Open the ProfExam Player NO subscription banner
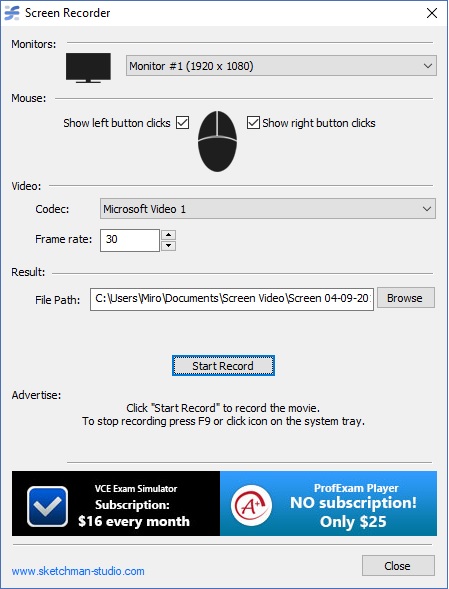This screenshot has height=589, width=449. click(328, 503)
